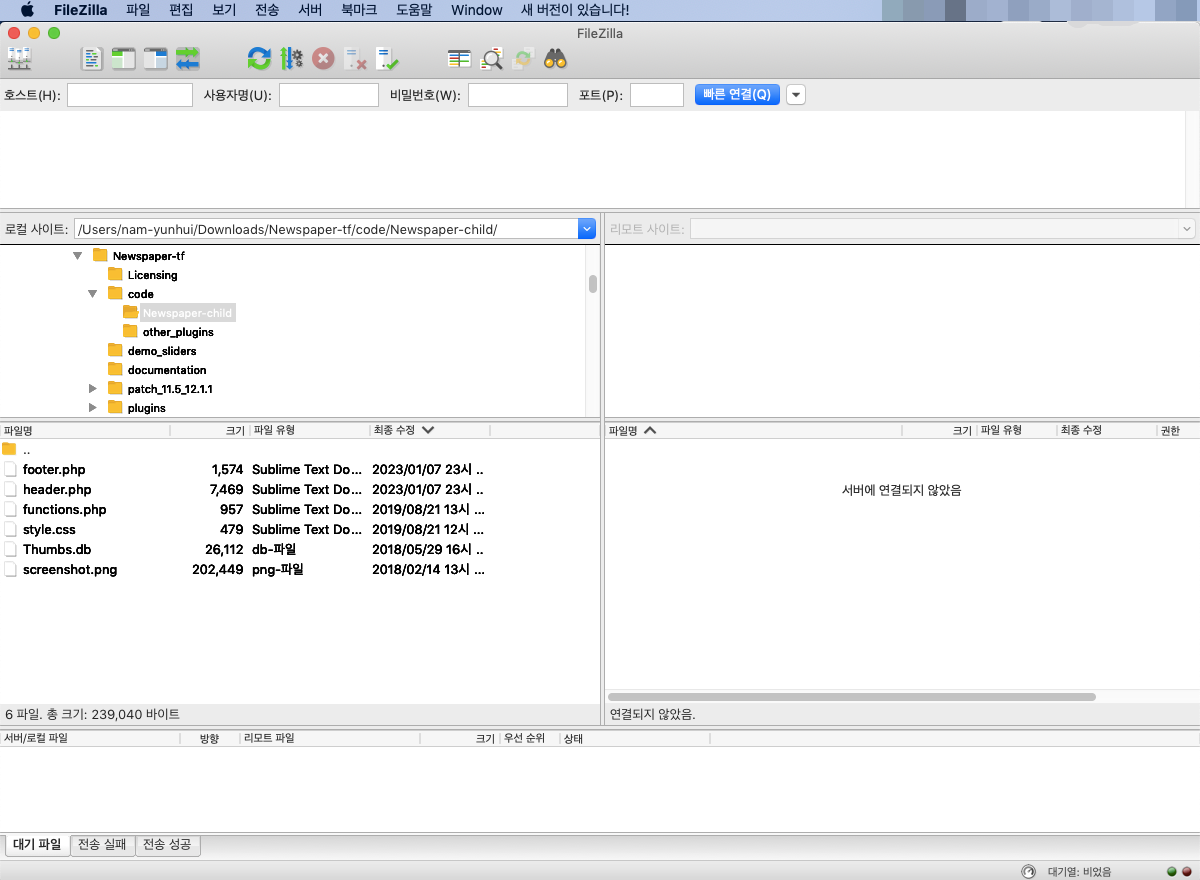Image resolution: width=1200 pixels, height=880 pixels.
Task: Select Newspaper-child folder in tree
Action: (x=187, y=313)
